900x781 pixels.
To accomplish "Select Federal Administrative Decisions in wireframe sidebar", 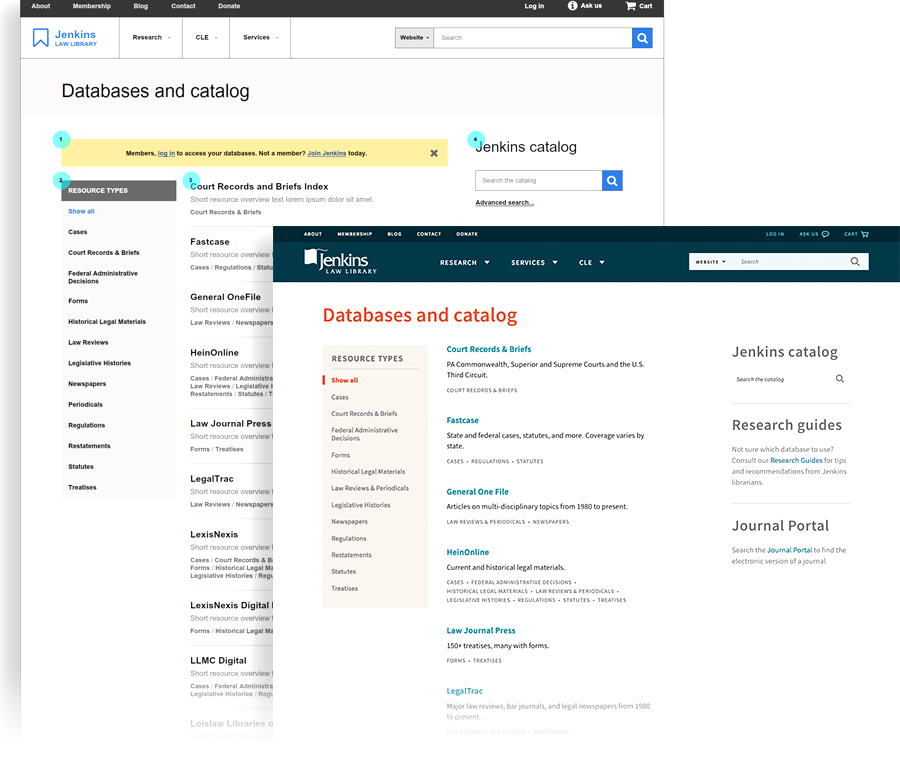I will click(103, 277).
